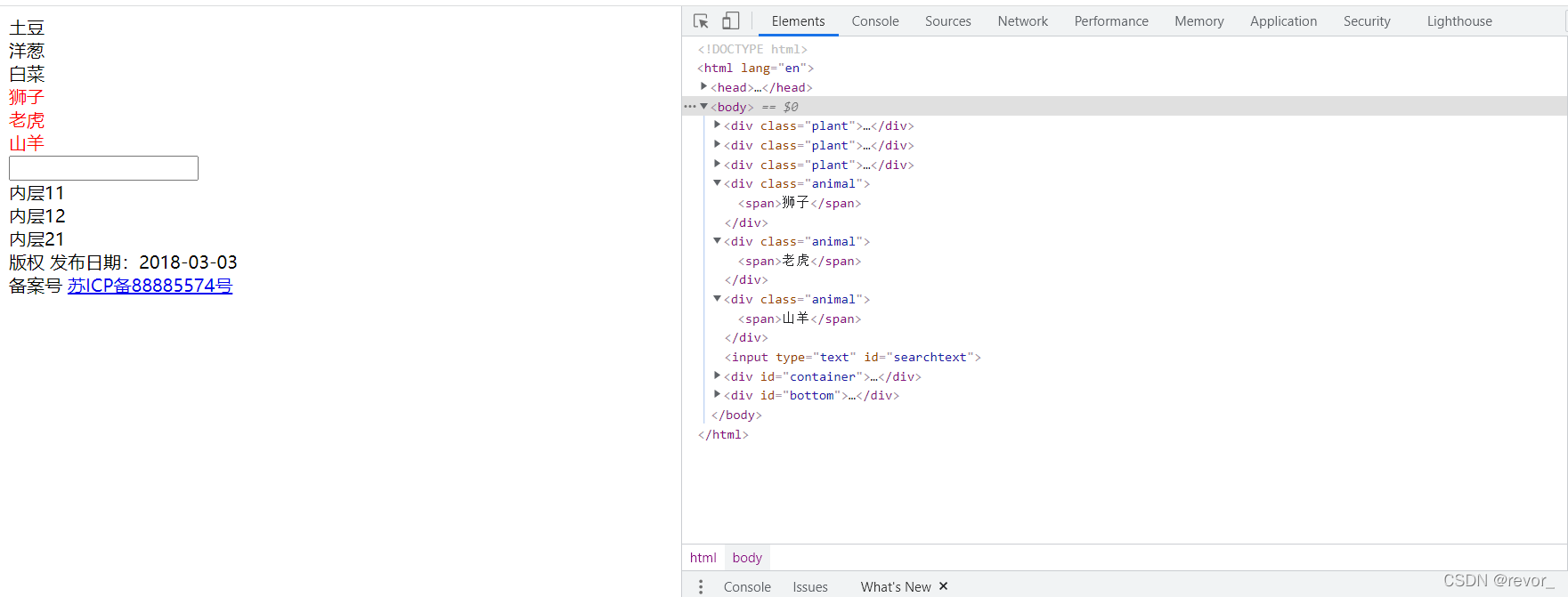Open the drawer kebab menu icon
The height and width of the screenshot is (597, 1568).
click(701, 586)
